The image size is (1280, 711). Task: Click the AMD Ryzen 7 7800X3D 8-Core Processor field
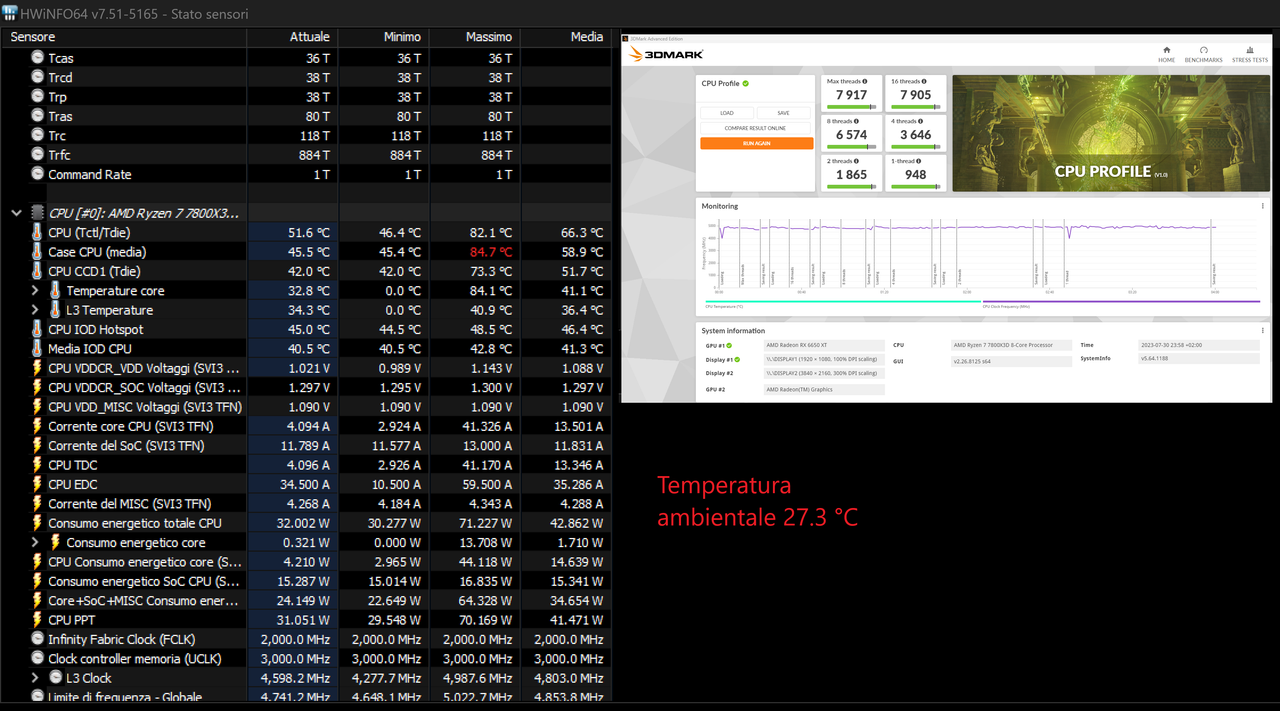click(x=1011, y=345)
